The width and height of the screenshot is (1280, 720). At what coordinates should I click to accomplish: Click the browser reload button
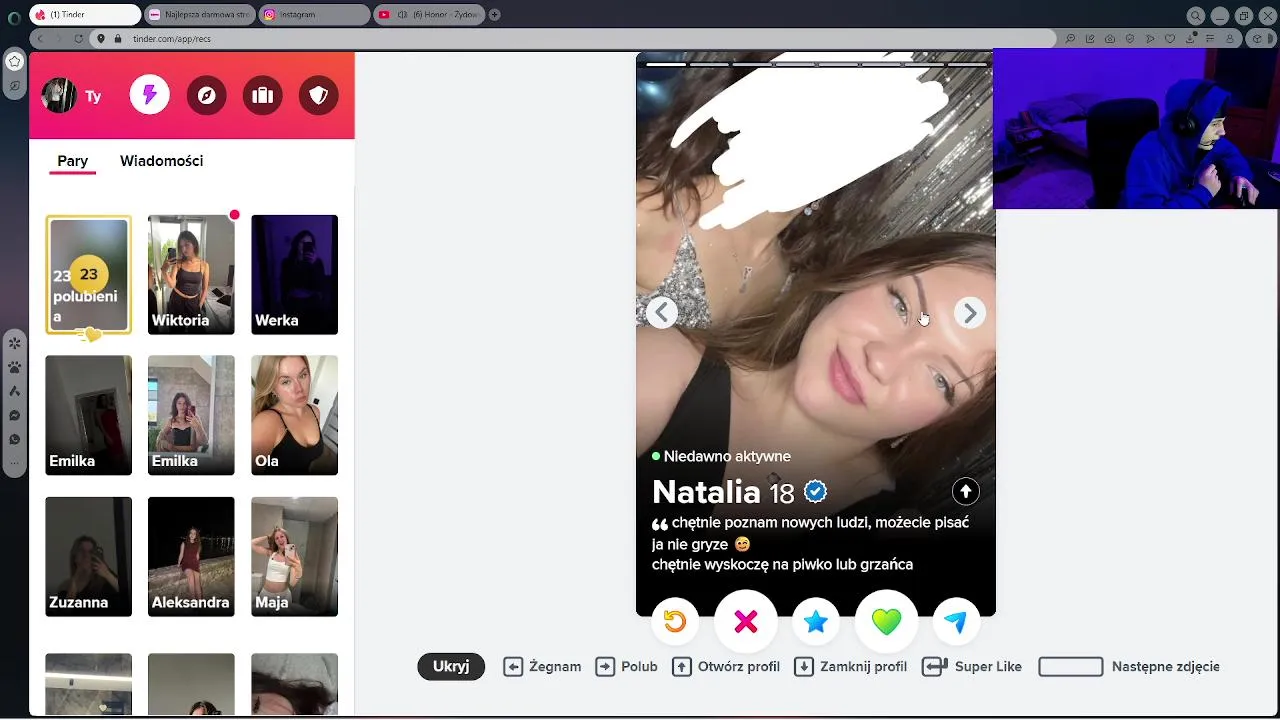[x=79, y=38]
